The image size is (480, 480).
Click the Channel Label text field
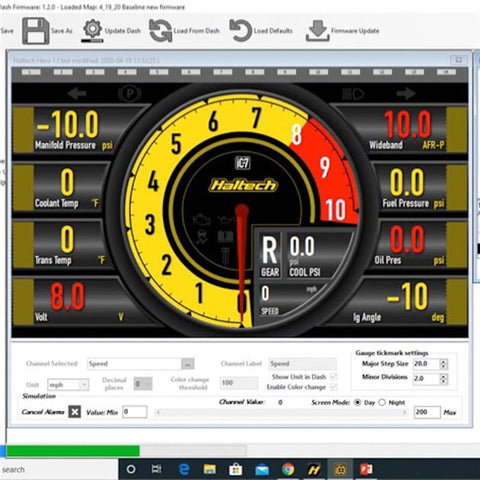[302, 364]
